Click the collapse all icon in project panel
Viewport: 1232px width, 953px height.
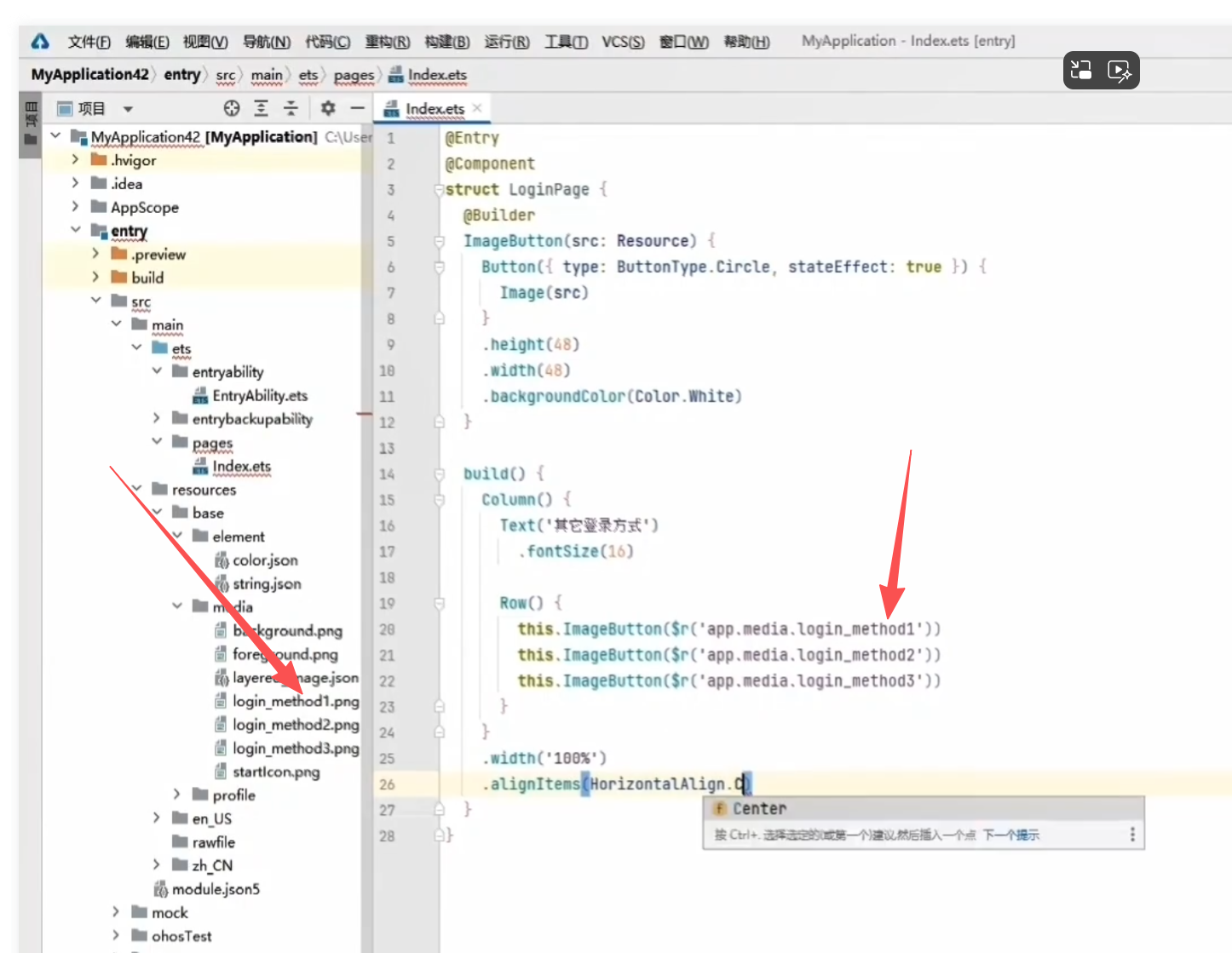[291, 108]
